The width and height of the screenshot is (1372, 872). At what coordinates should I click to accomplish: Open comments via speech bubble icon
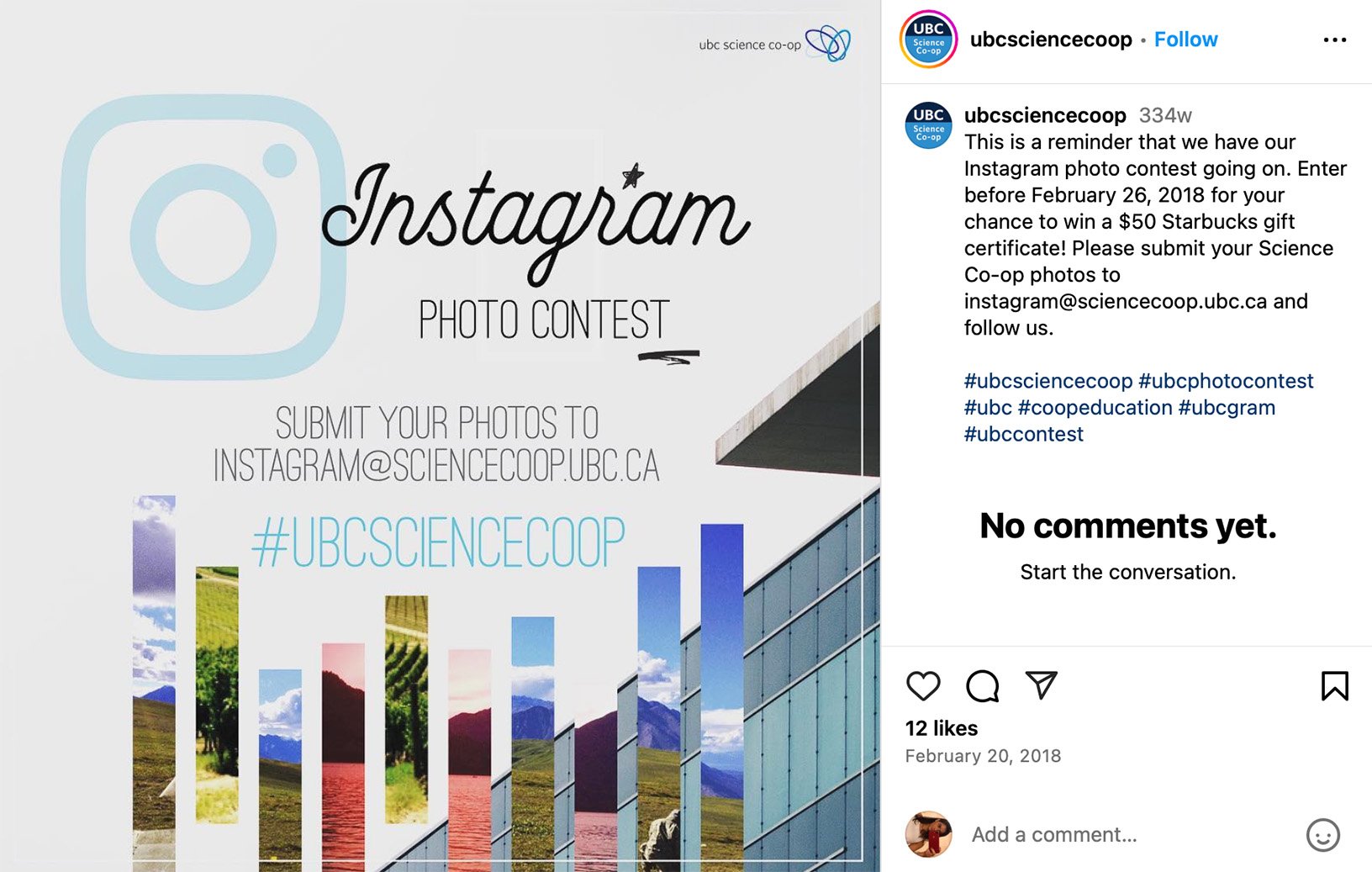coord(982,686)
